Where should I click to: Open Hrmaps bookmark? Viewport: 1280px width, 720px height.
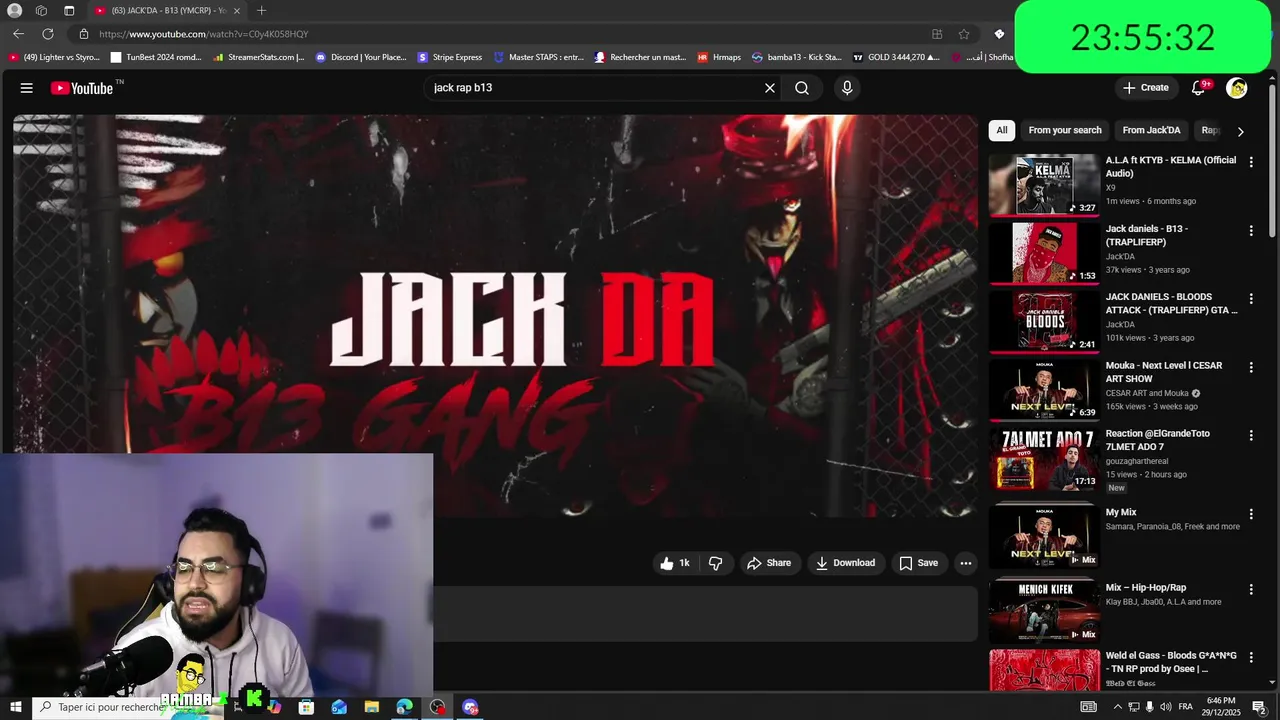(x=720, y=57)
